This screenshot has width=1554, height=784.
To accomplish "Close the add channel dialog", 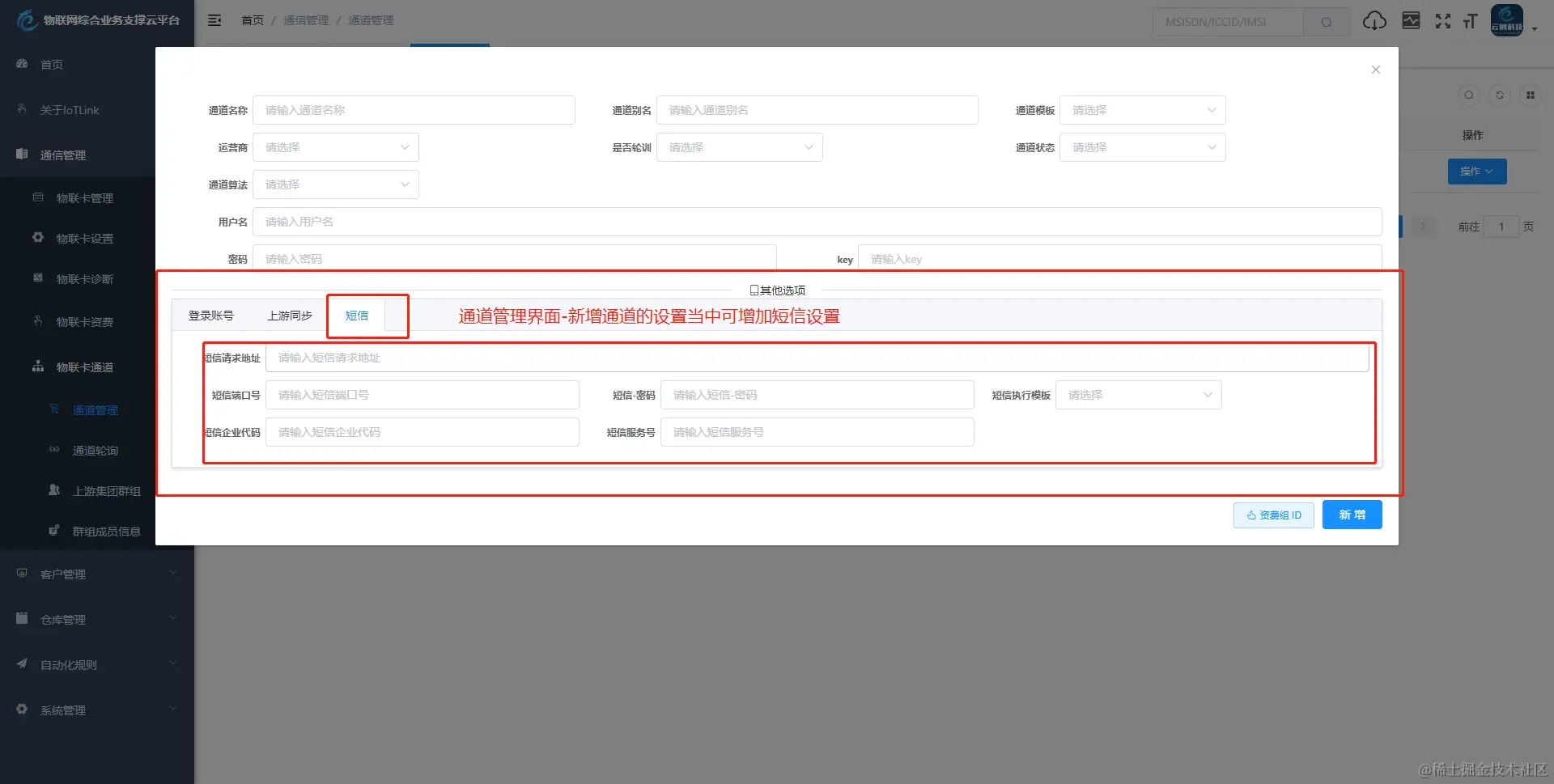I will coord(1376,70).
